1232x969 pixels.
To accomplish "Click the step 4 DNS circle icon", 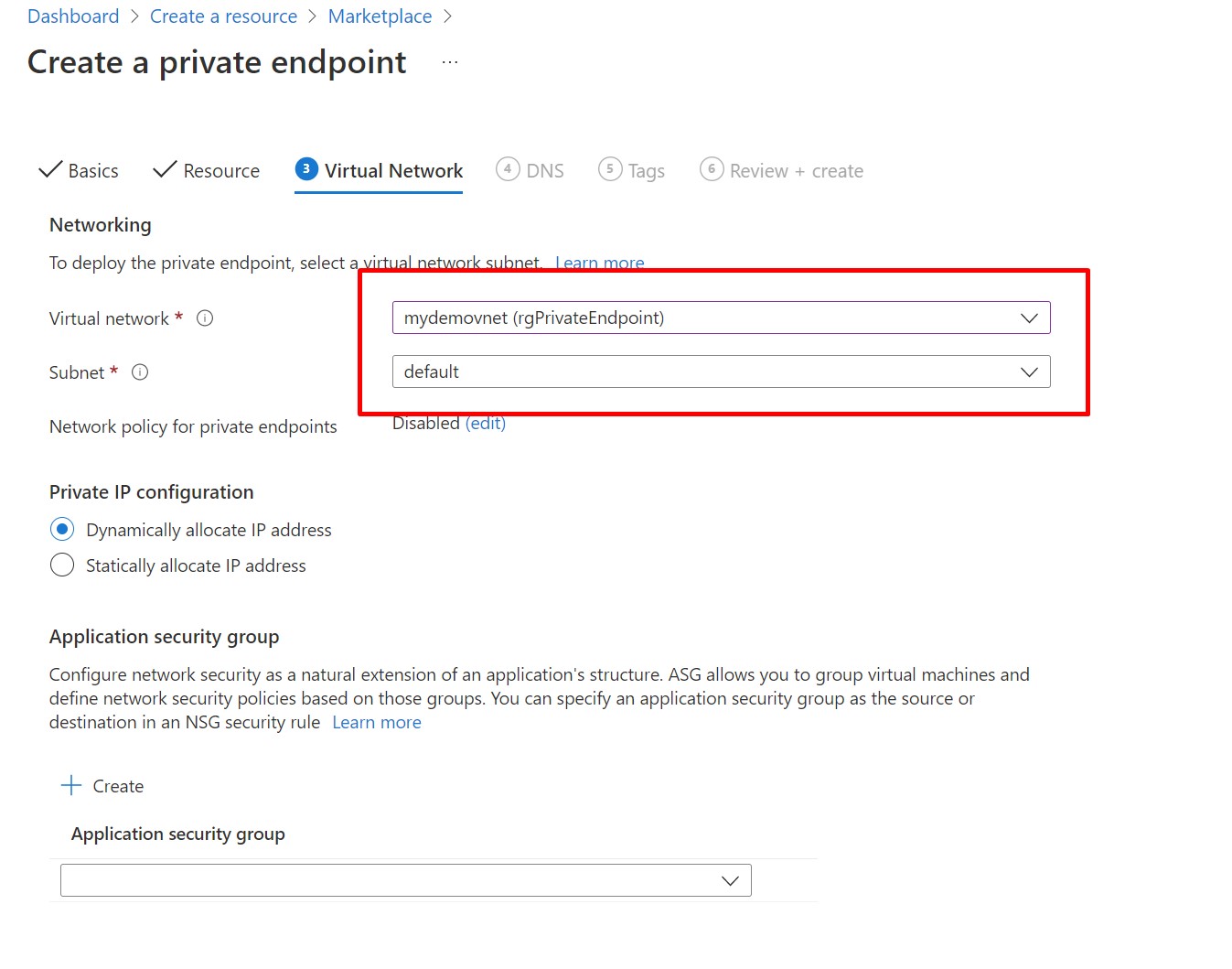I will 508,169.
